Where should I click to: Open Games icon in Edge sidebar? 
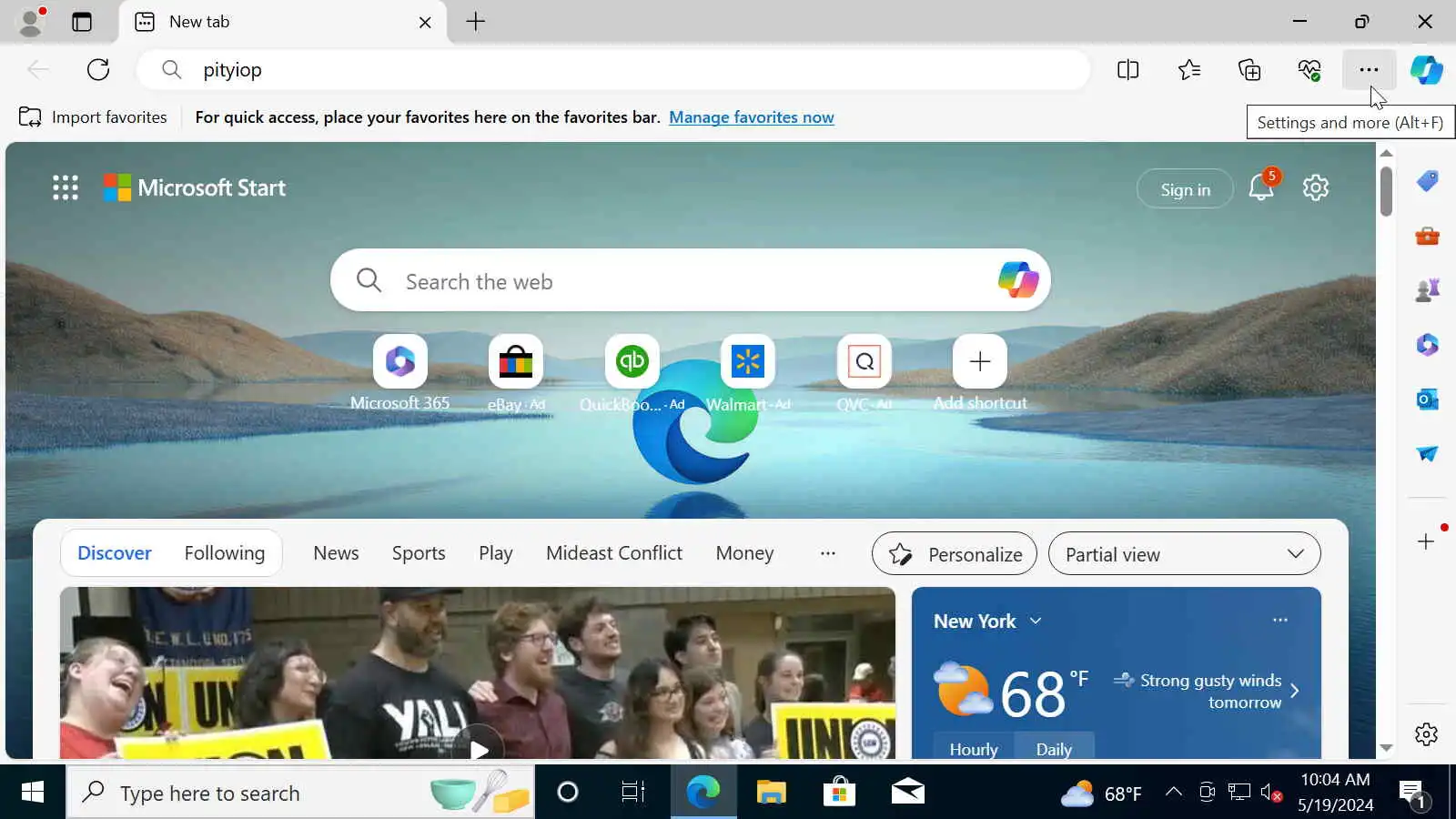coord(1427,290)
